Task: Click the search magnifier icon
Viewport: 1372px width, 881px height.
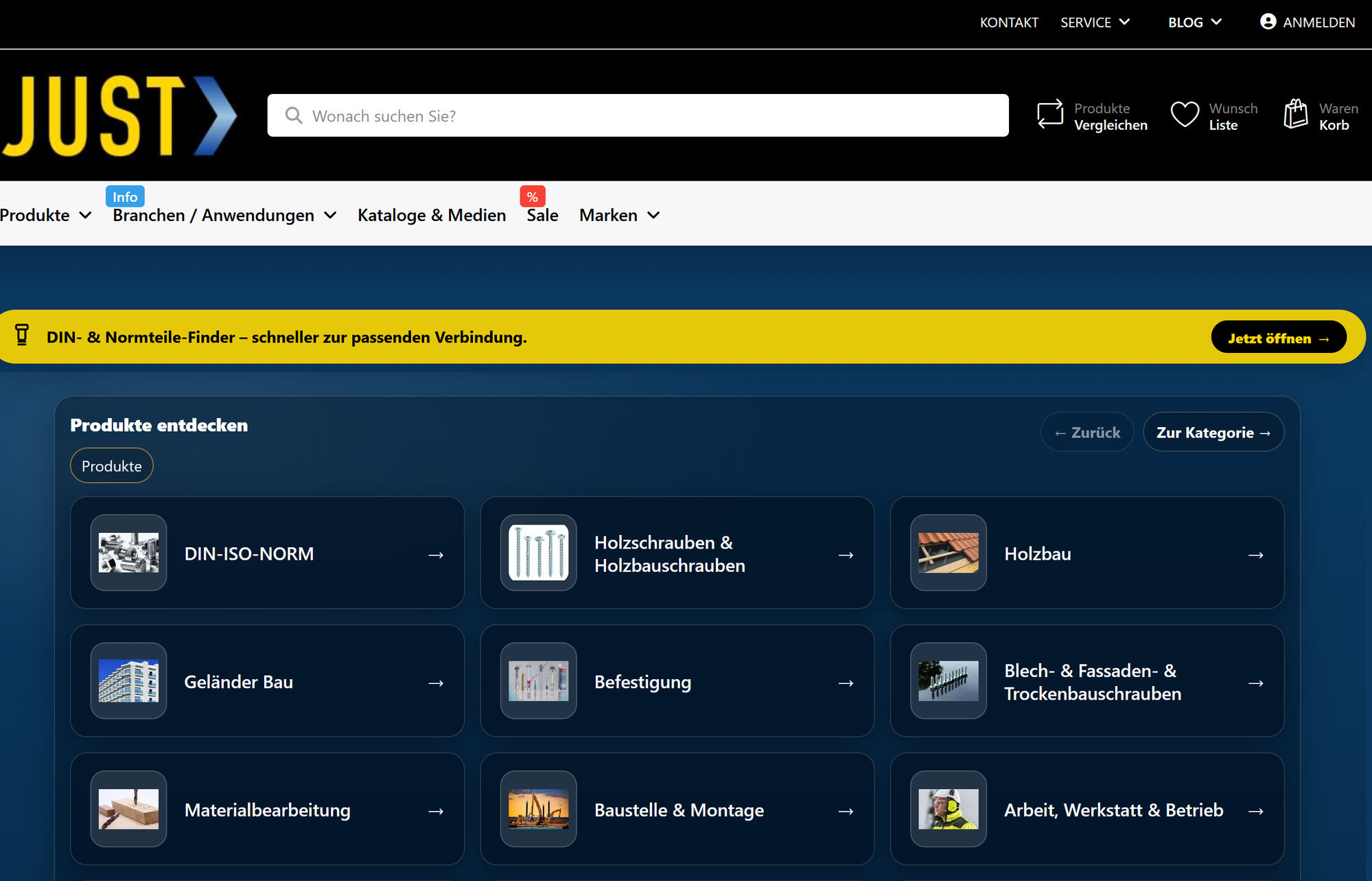Action: (x=294, y=115)
